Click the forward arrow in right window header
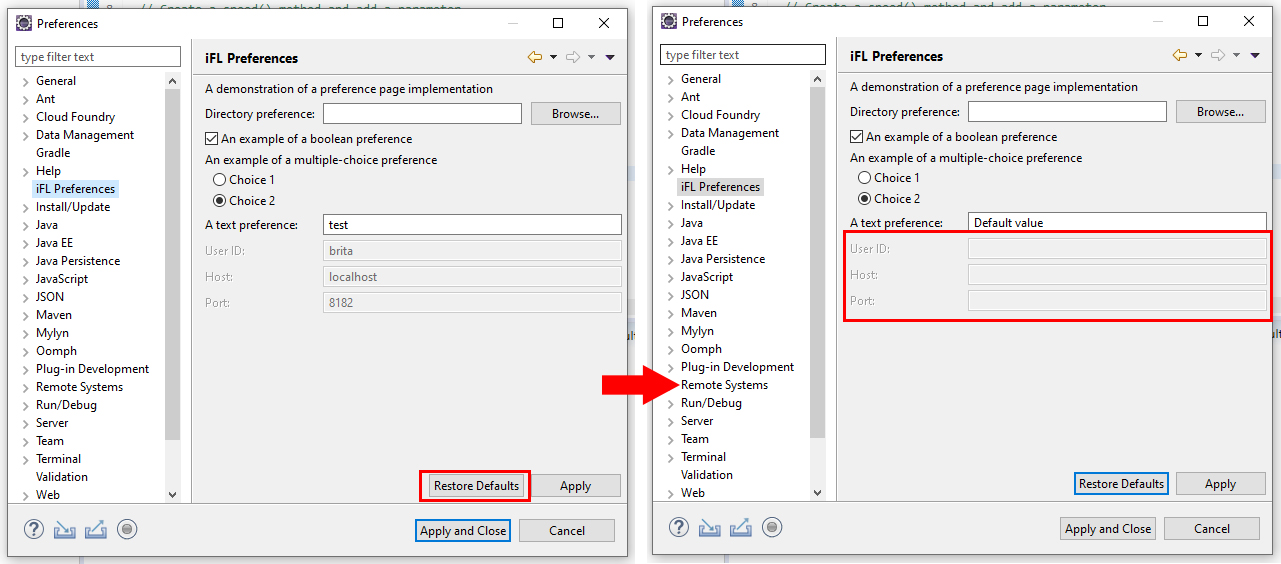 1218,56
